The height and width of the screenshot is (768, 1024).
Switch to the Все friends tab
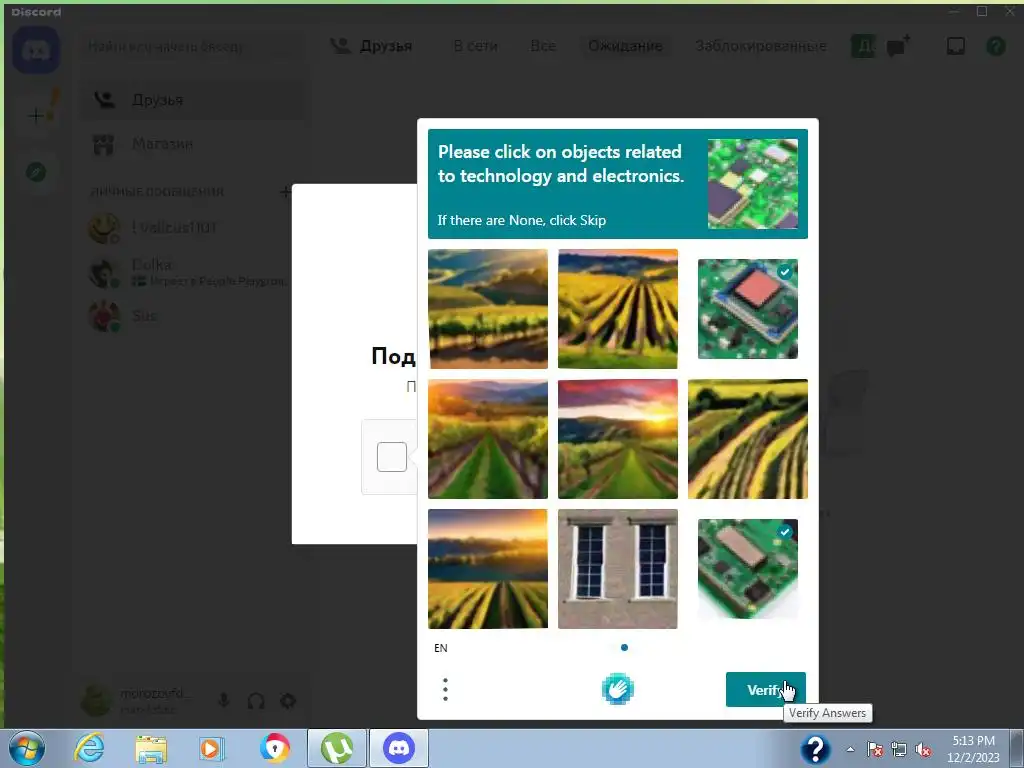[x=543, y=46]
